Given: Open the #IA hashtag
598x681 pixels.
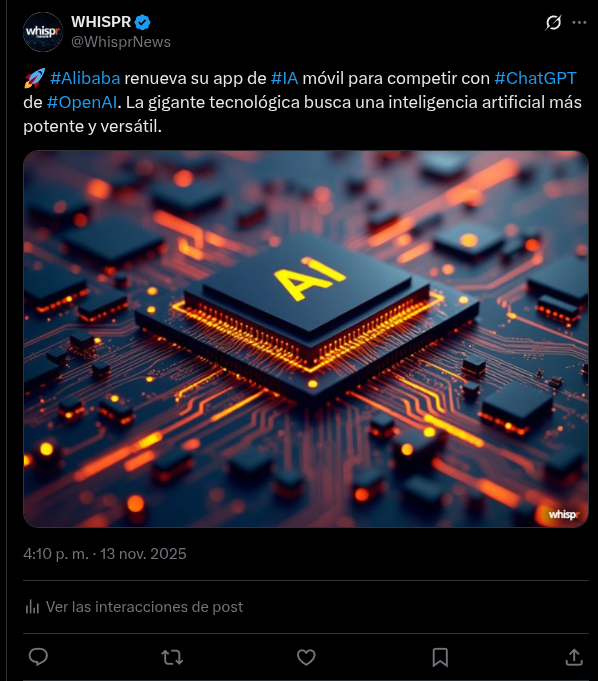Looking at the screenshot, I should coord(284,78).
